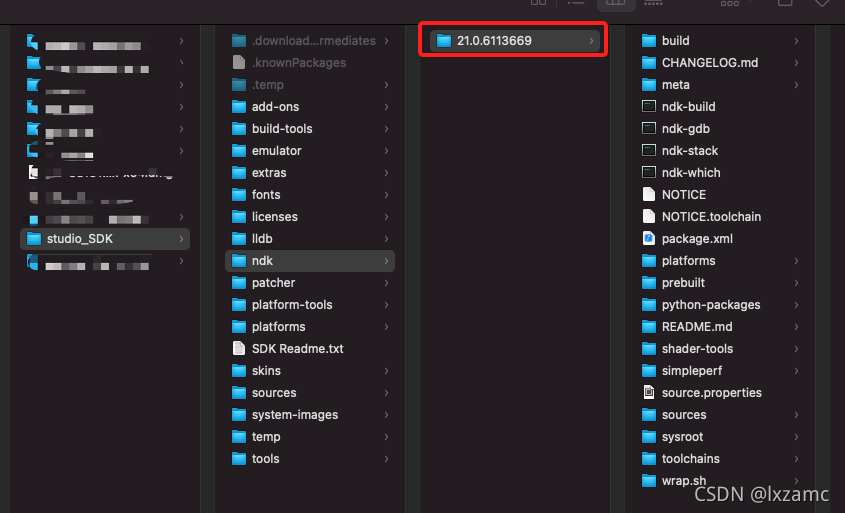Select ".download...rmediates" folder name
This screenshot has height=513, width=845.
(314, 40)
